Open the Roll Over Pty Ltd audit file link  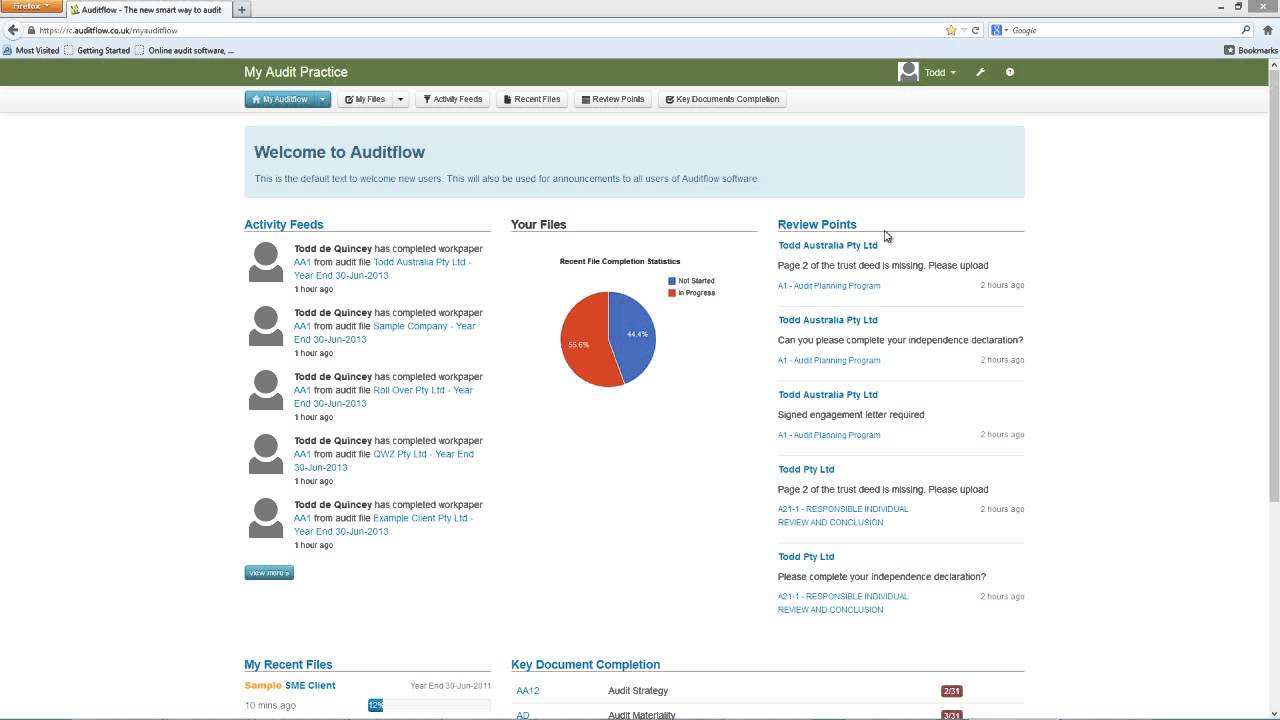point(383,396)
